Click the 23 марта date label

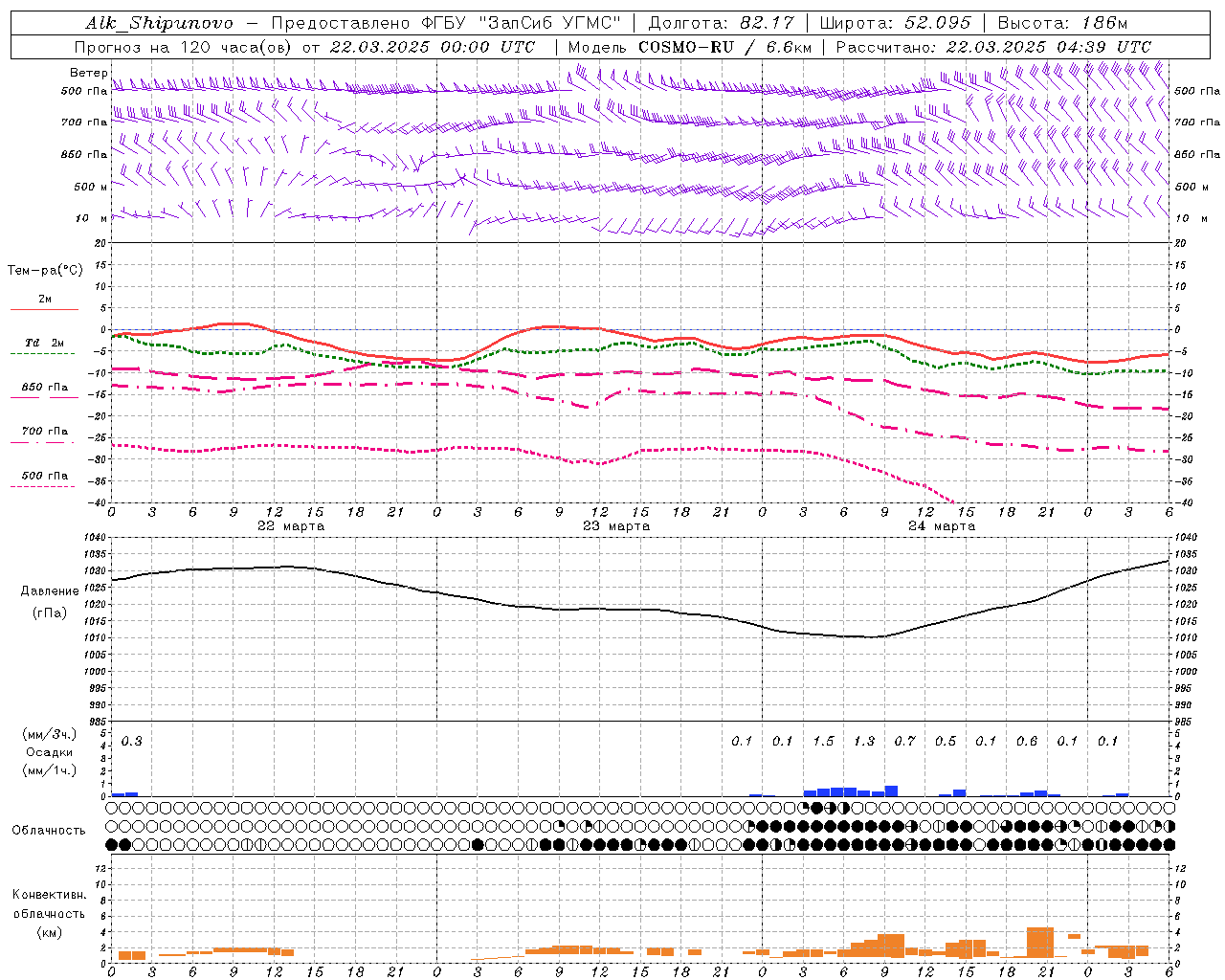pyautogui.click(x=616, y=526)
